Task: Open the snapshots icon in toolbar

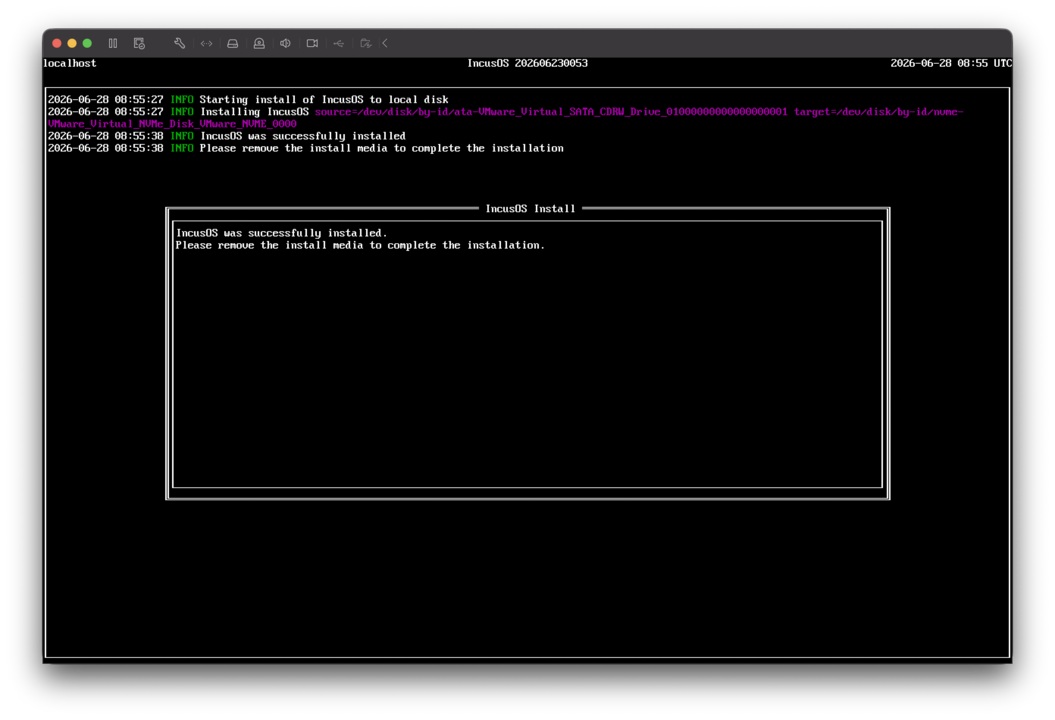Action: tap(139, 43)
